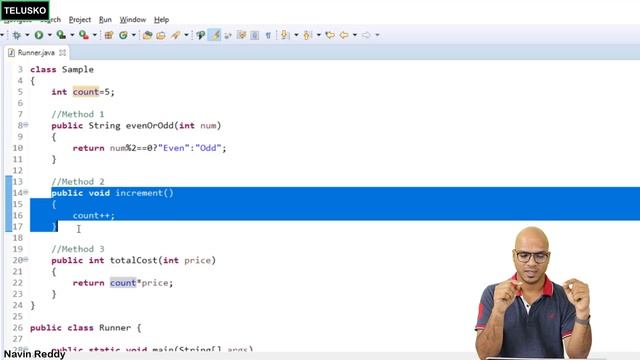Click the Search flashlight icon in toolbar
The height and width of the screenshot is (360, 640).
coord(176,35)
